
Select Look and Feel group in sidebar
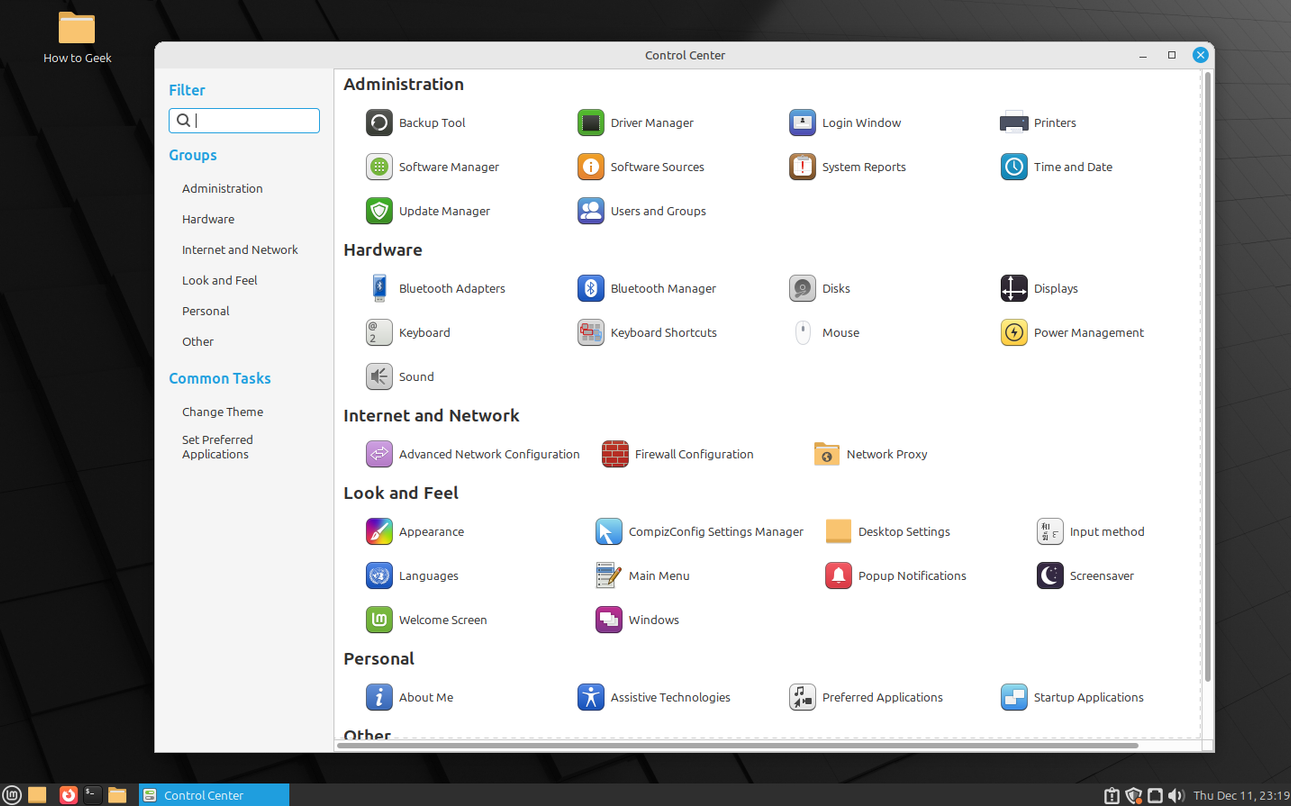(220, 281)
